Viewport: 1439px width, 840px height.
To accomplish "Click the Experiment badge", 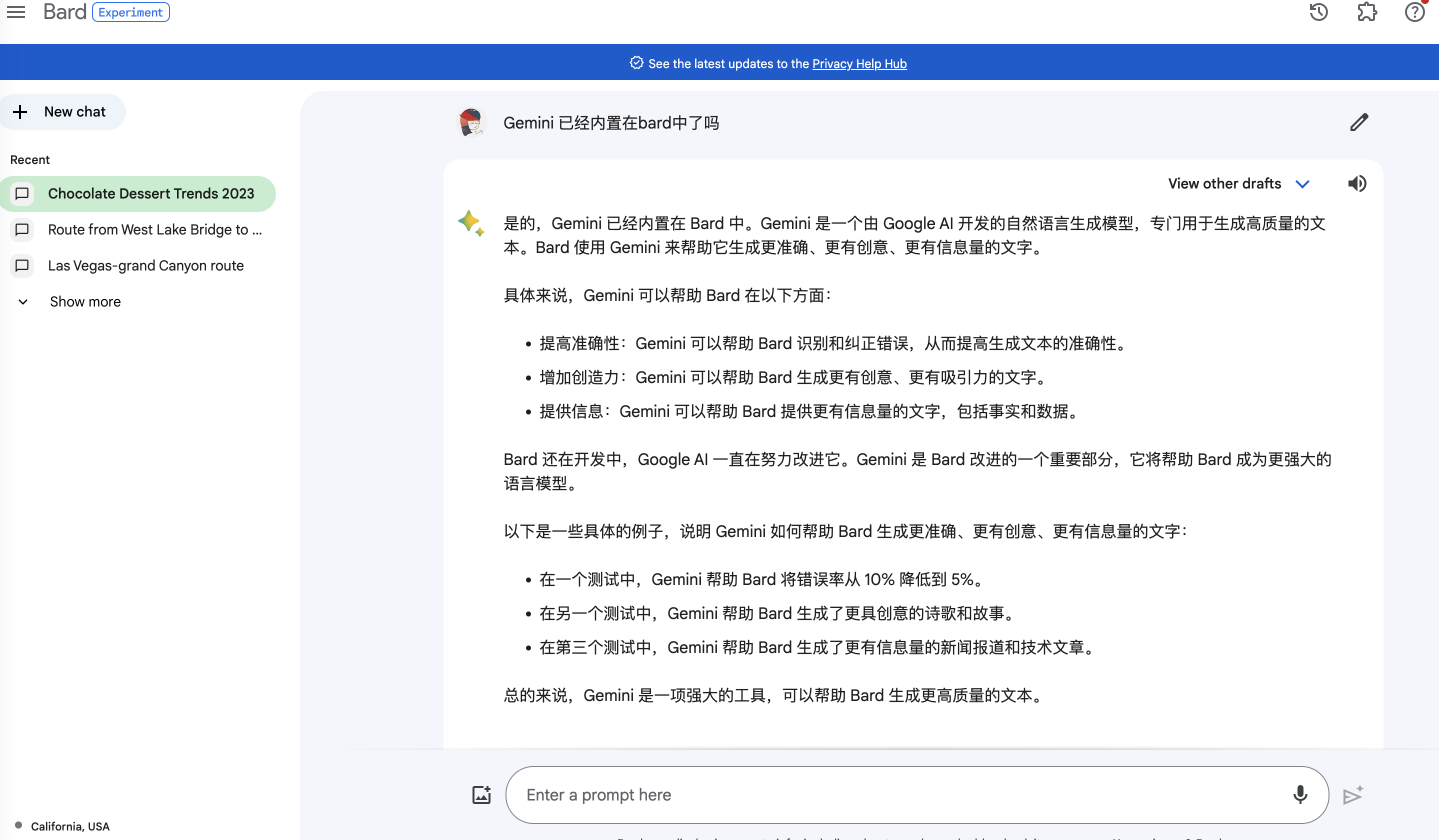I will (x=131, y=12).
